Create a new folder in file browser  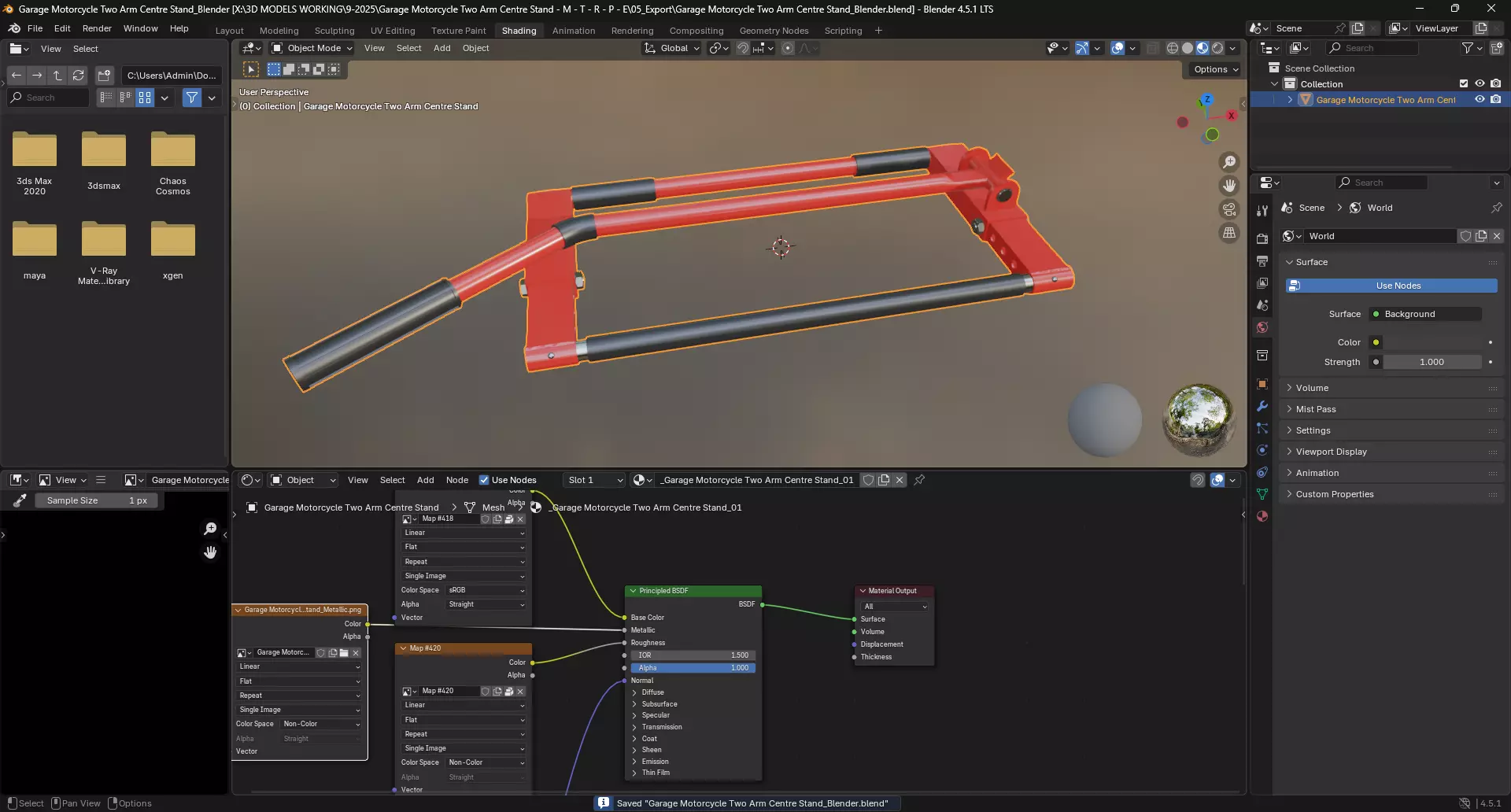pos(104,76)
